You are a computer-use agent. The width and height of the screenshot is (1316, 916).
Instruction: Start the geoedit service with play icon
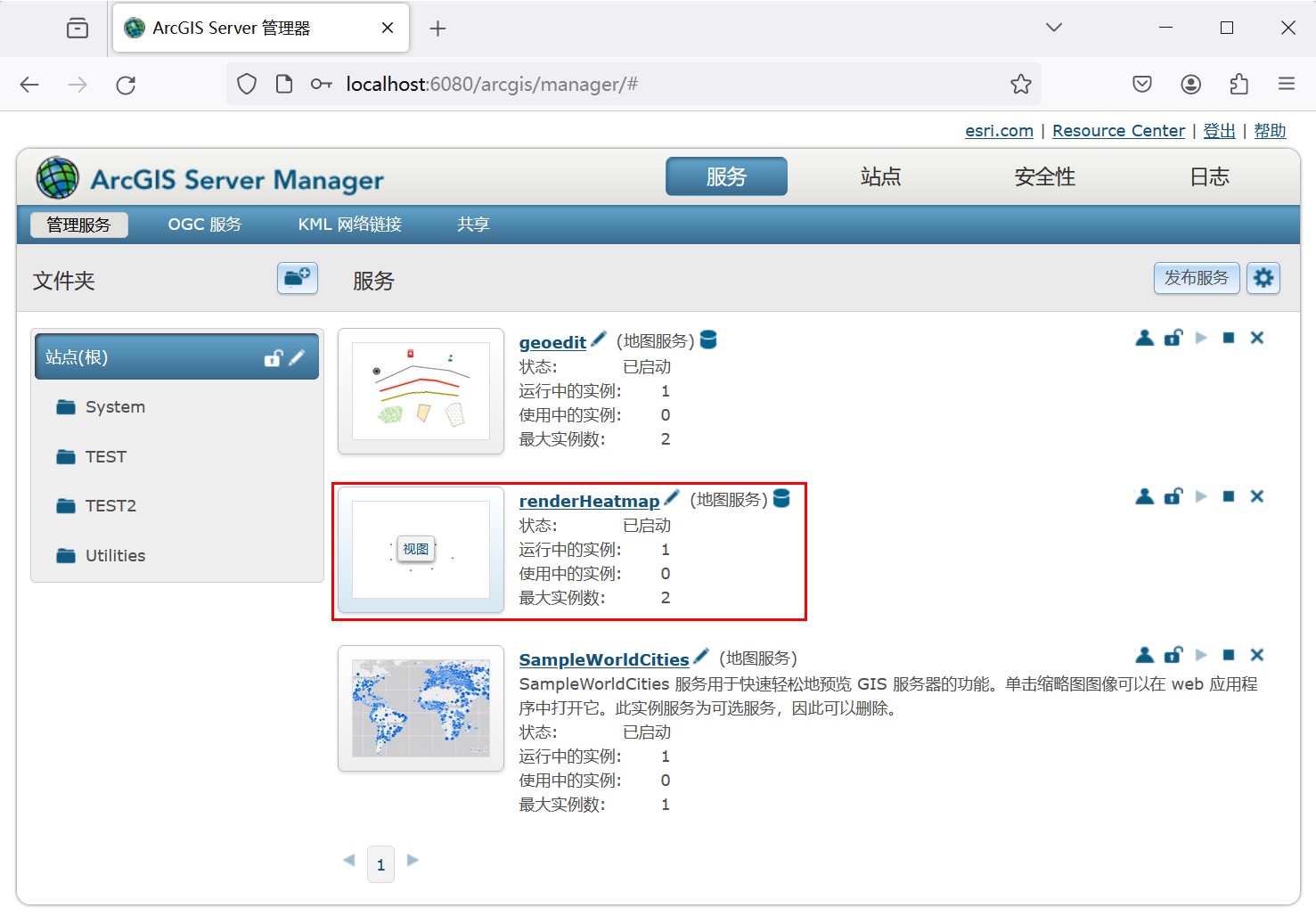[x=1201, y=338]
